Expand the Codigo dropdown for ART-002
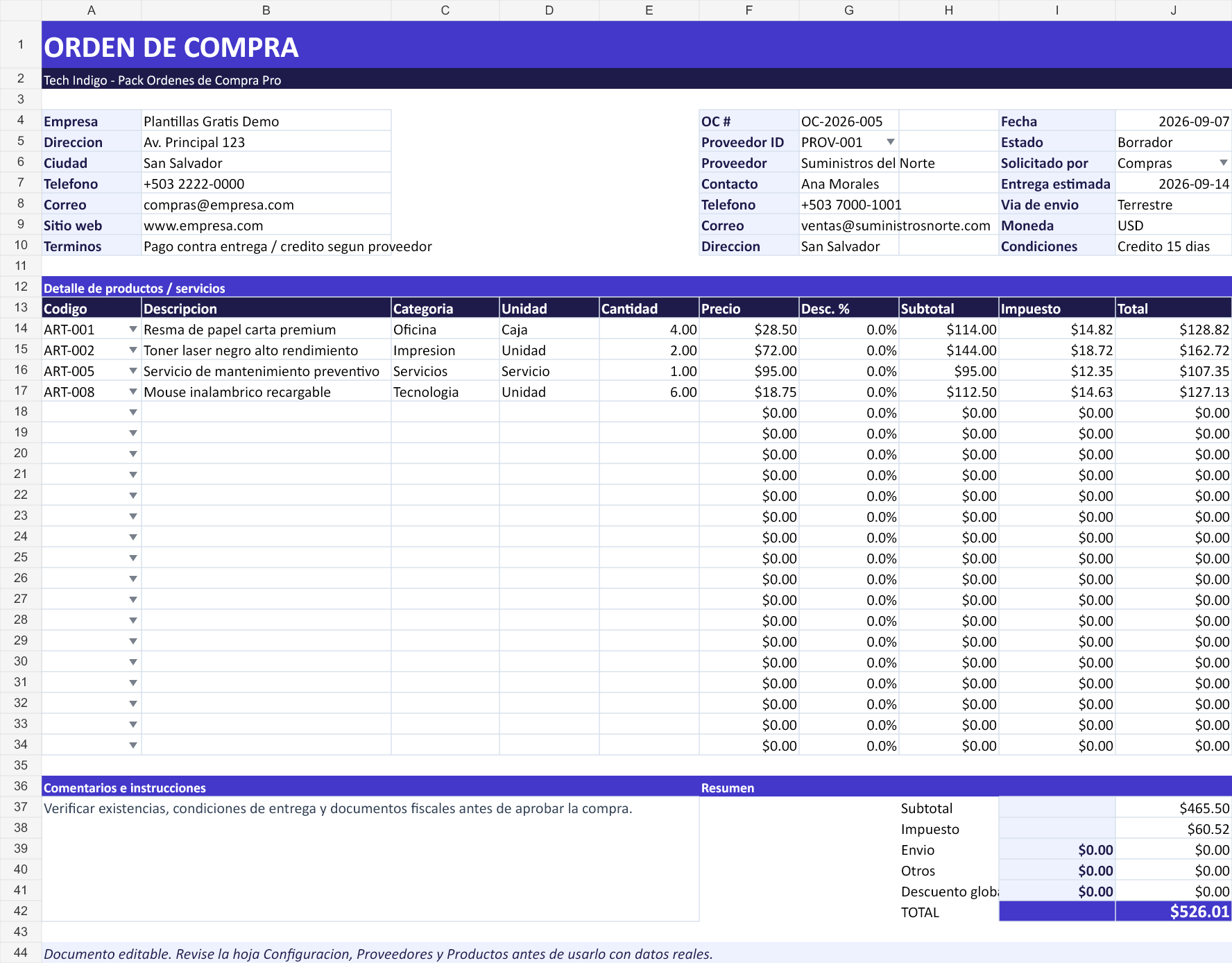 pos(132,350)
